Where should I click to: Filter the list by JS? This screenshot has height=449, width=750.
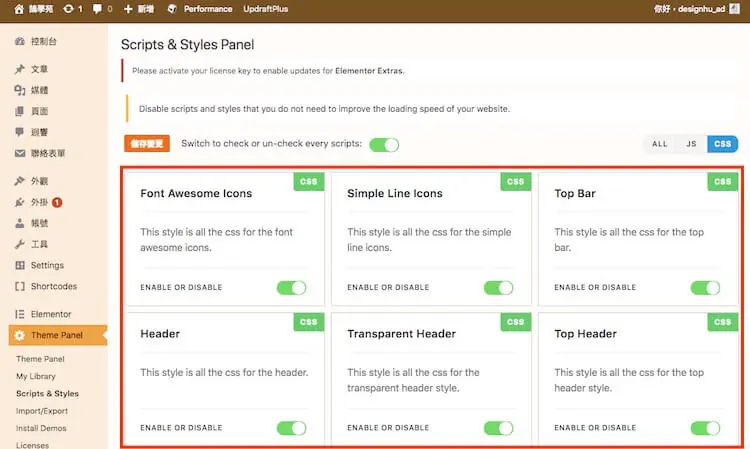[x=691, y=144]
